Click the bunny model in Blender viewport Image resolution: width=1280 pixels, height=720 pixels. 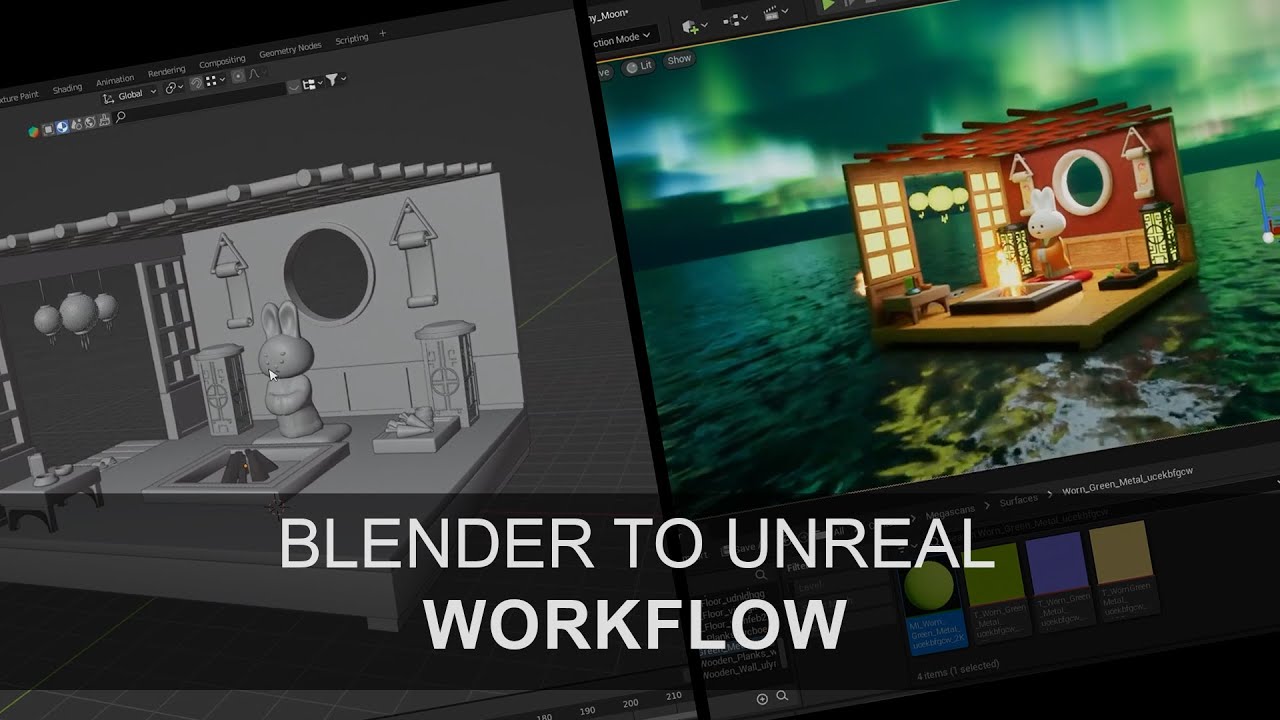[x=287, y=372]
